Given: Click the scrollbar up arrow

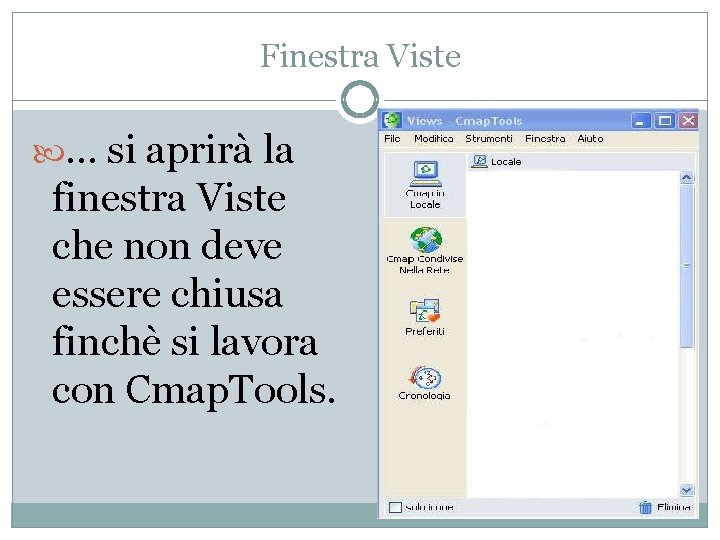Looking at the screenshot, I should point(686,178).
